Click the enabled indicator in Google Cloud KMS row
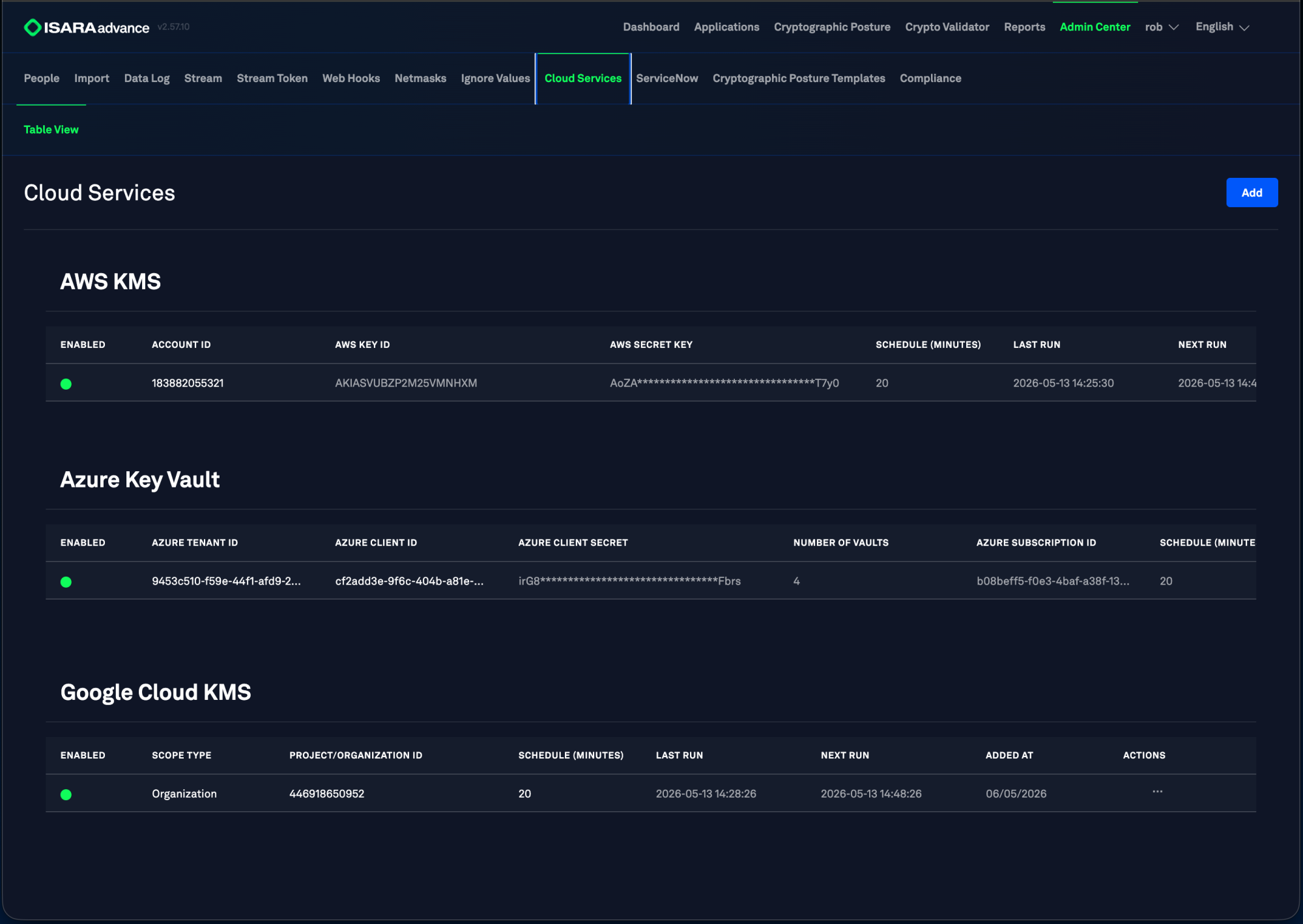This screenshot has width=1303, height=924. (x=66, y=794)
